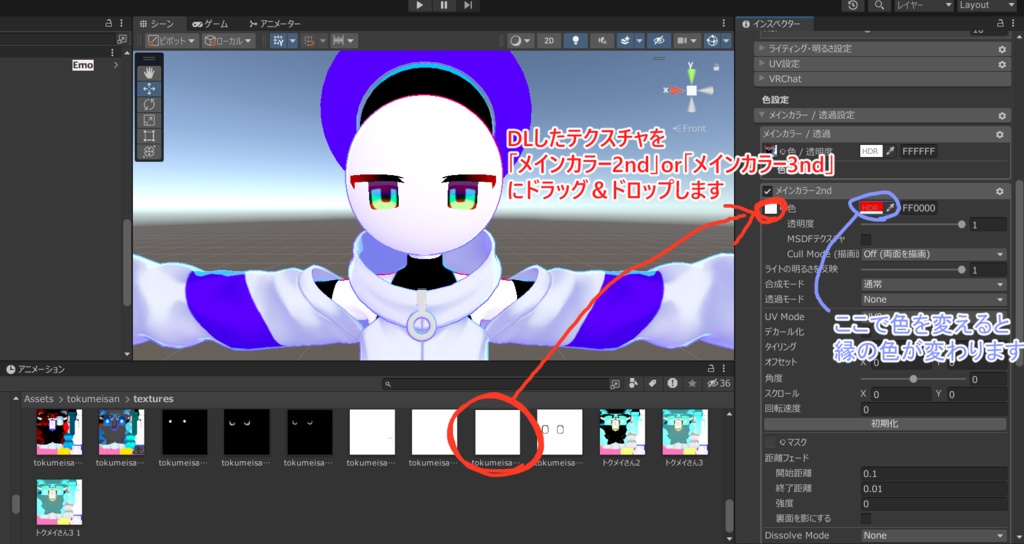Image resolution: width=1024 pixels, height=544 pixels.
Task: Switch to the シーン tab
Action: pyautogui.click(x=156, y=24)
